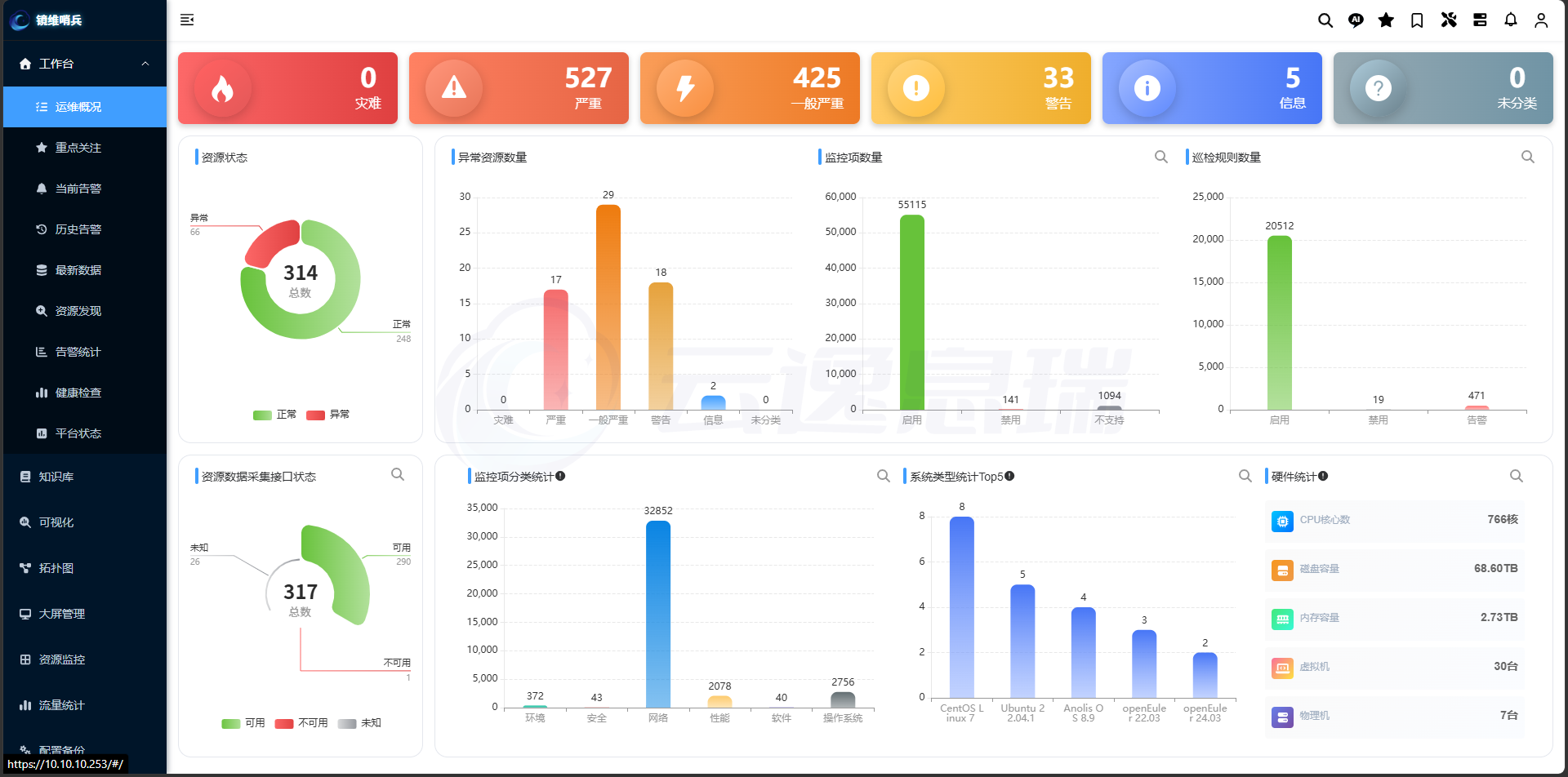Viewport: 1568px width, 777px height.
Task: Click the 警告 33 alarm card
Action: point(981,88)
